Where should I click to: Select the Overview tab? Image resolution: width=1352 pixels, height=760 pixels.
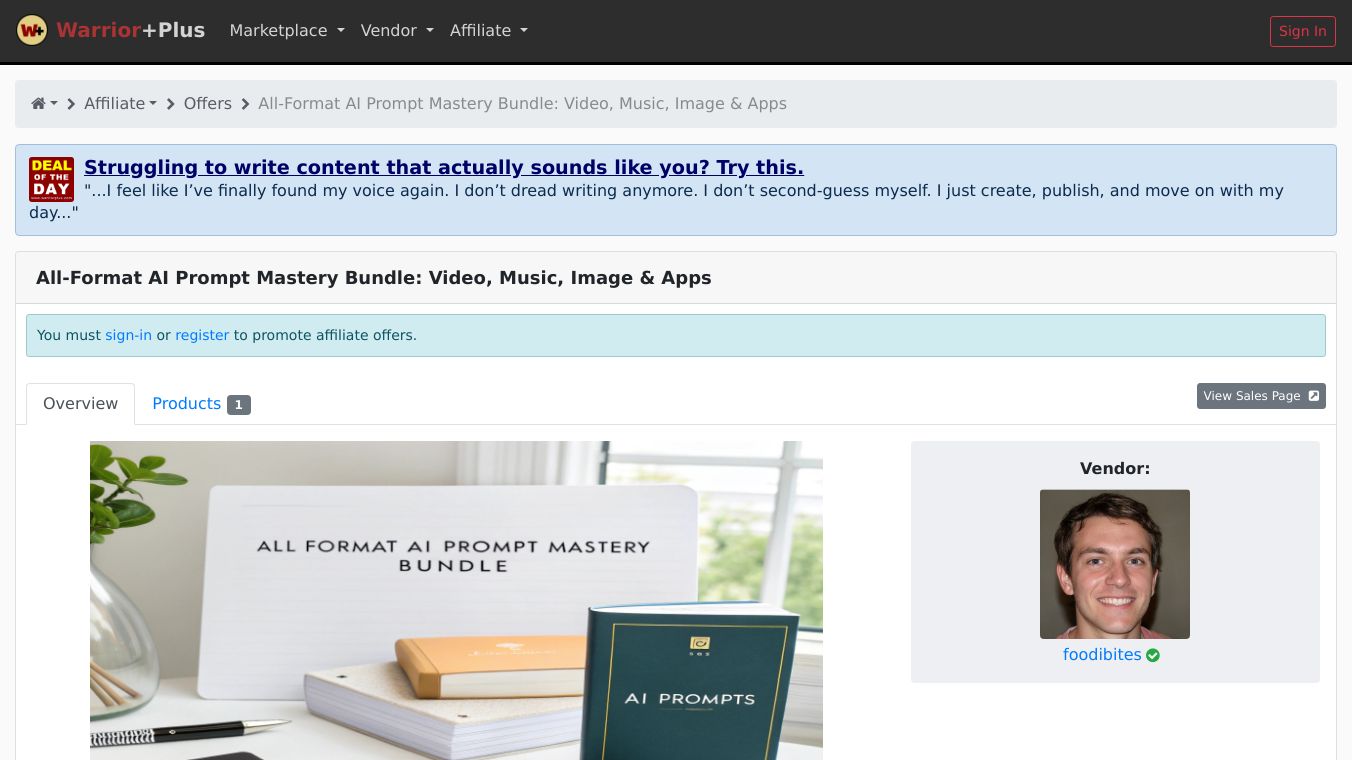coord(80,403)
